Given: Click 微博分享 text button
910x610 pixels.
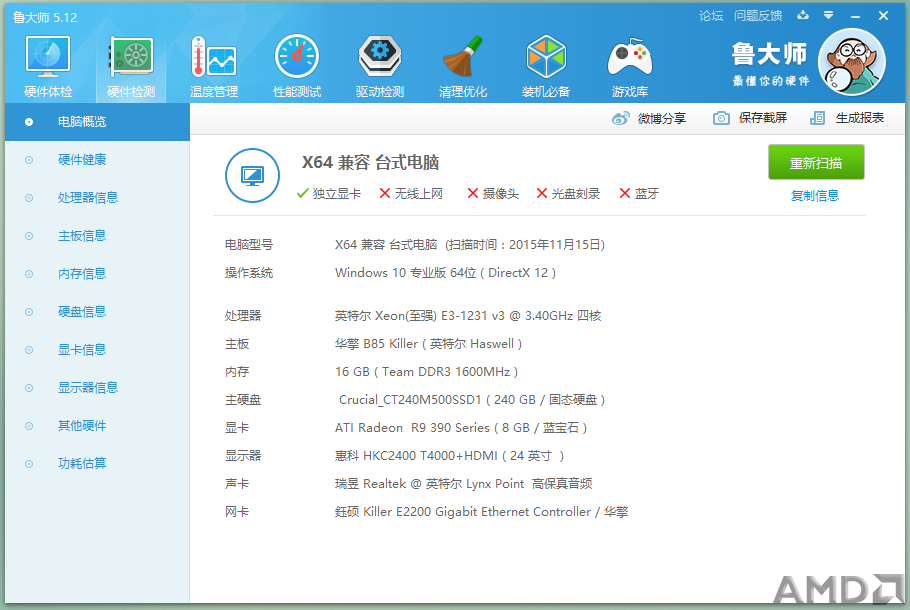Looking at the screenshot, I should [662, 118].
